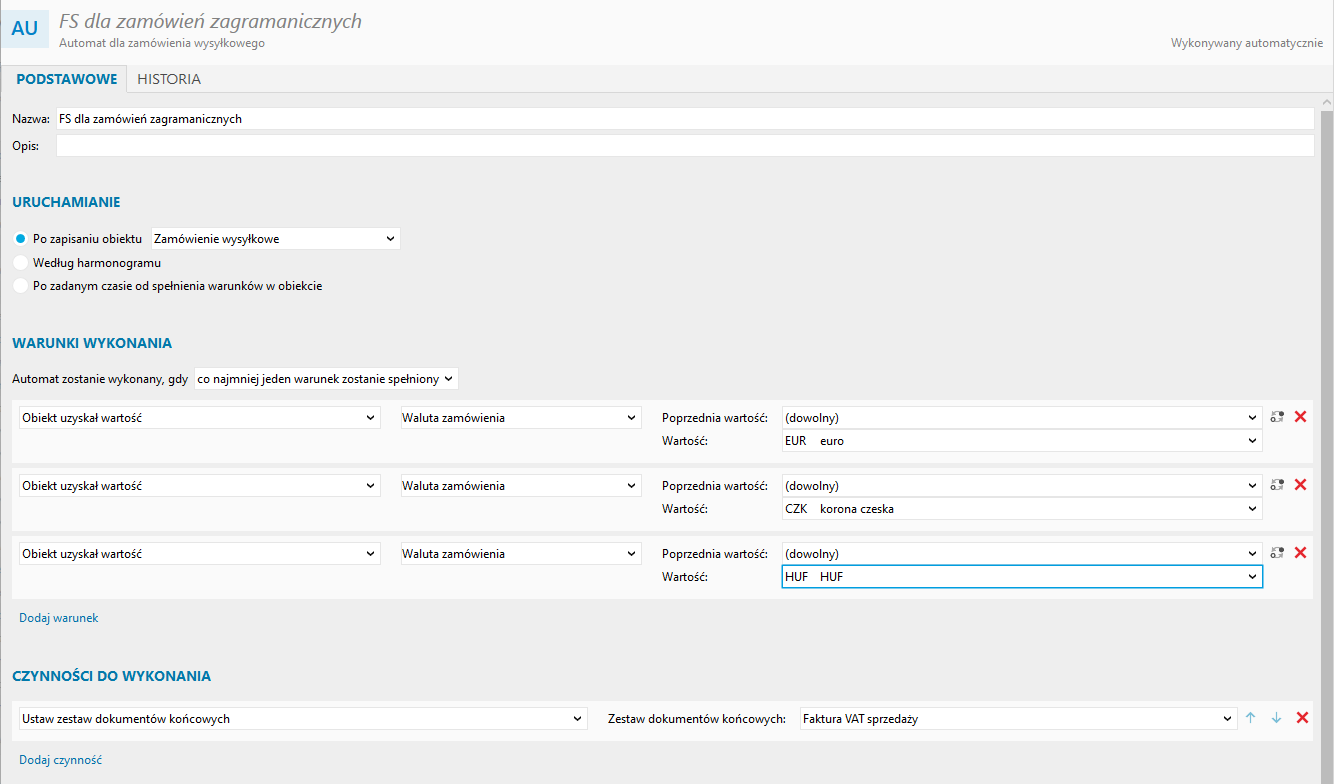The width and height of the screenshot is (1334, 784).
Task: Move the action up with arrow
Action: click(1250, 718)
